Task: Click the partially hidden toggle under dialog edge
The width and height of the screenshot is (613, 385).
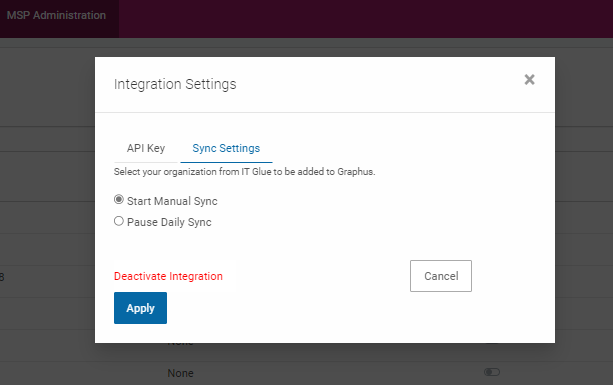Action: click(492, 343)
